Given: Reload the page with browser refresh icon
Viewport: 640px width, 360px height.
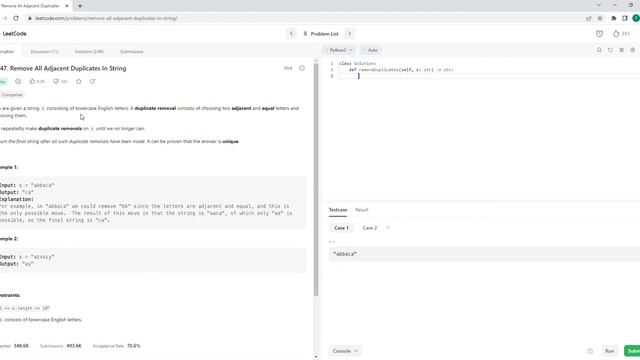Looking at the screenshot, I should [16, 18].
